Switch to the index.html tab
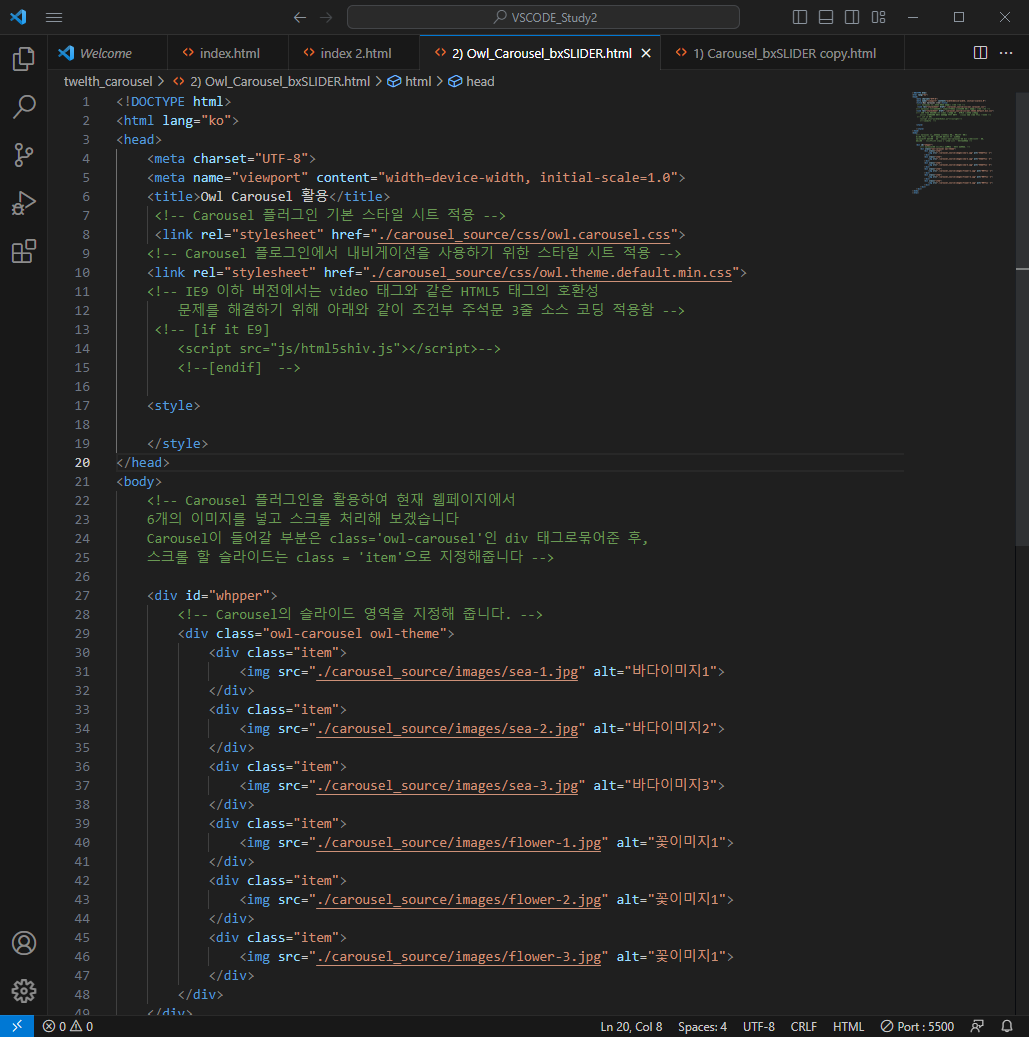 228,54
